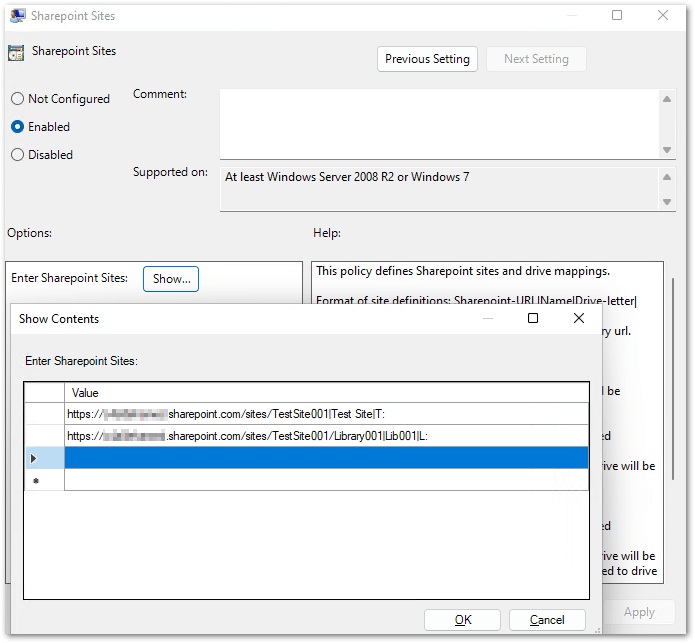Select the Lib001 L: drive row
This screenshot has width=695, height=643.
(x=326, y=436)
